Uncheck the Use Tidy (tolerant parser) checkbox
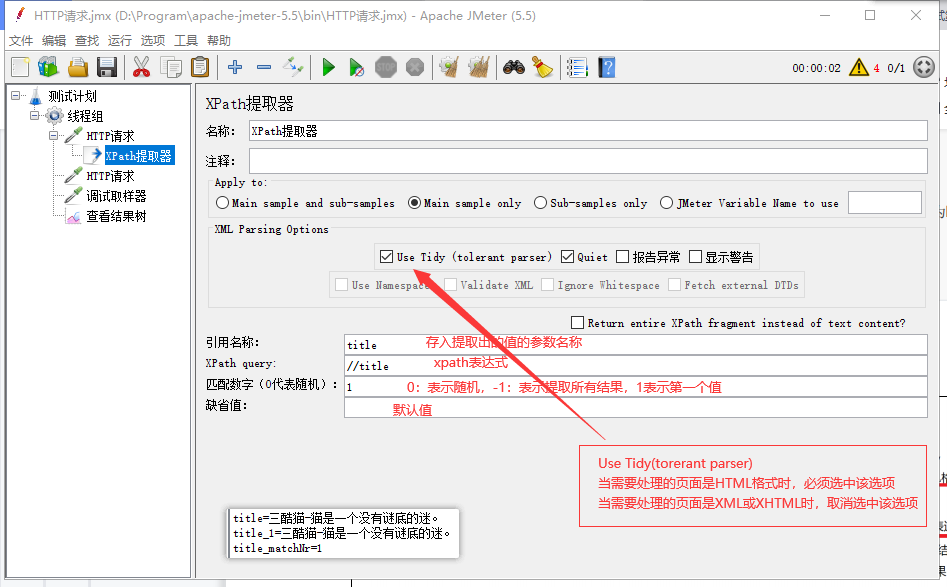 pos(386,257)
